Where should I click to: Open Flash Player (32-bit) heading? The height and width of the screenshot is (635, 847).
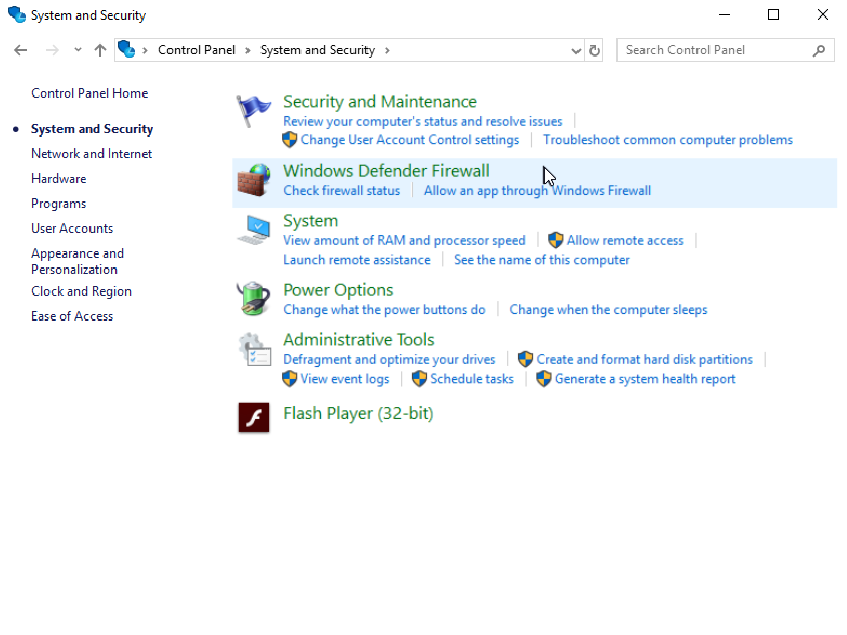[x=358, y=414]
